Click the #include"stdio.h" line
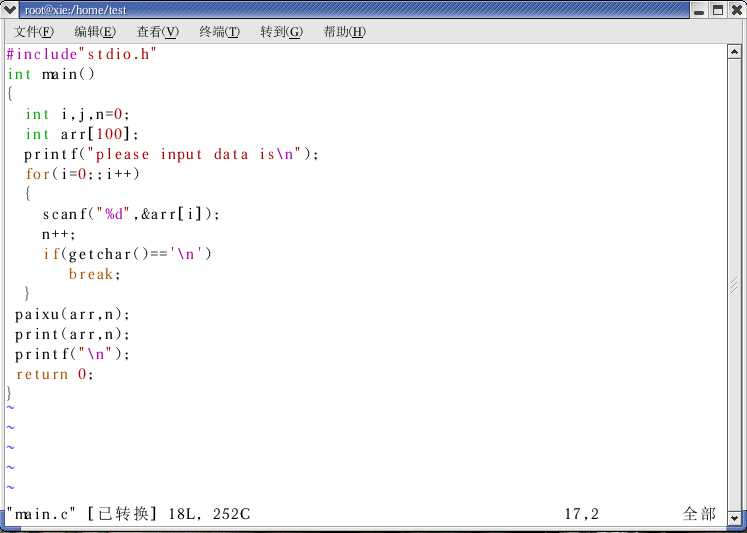Image resolution: width=747 pixels, height=533 pixels. pos(81,54)
